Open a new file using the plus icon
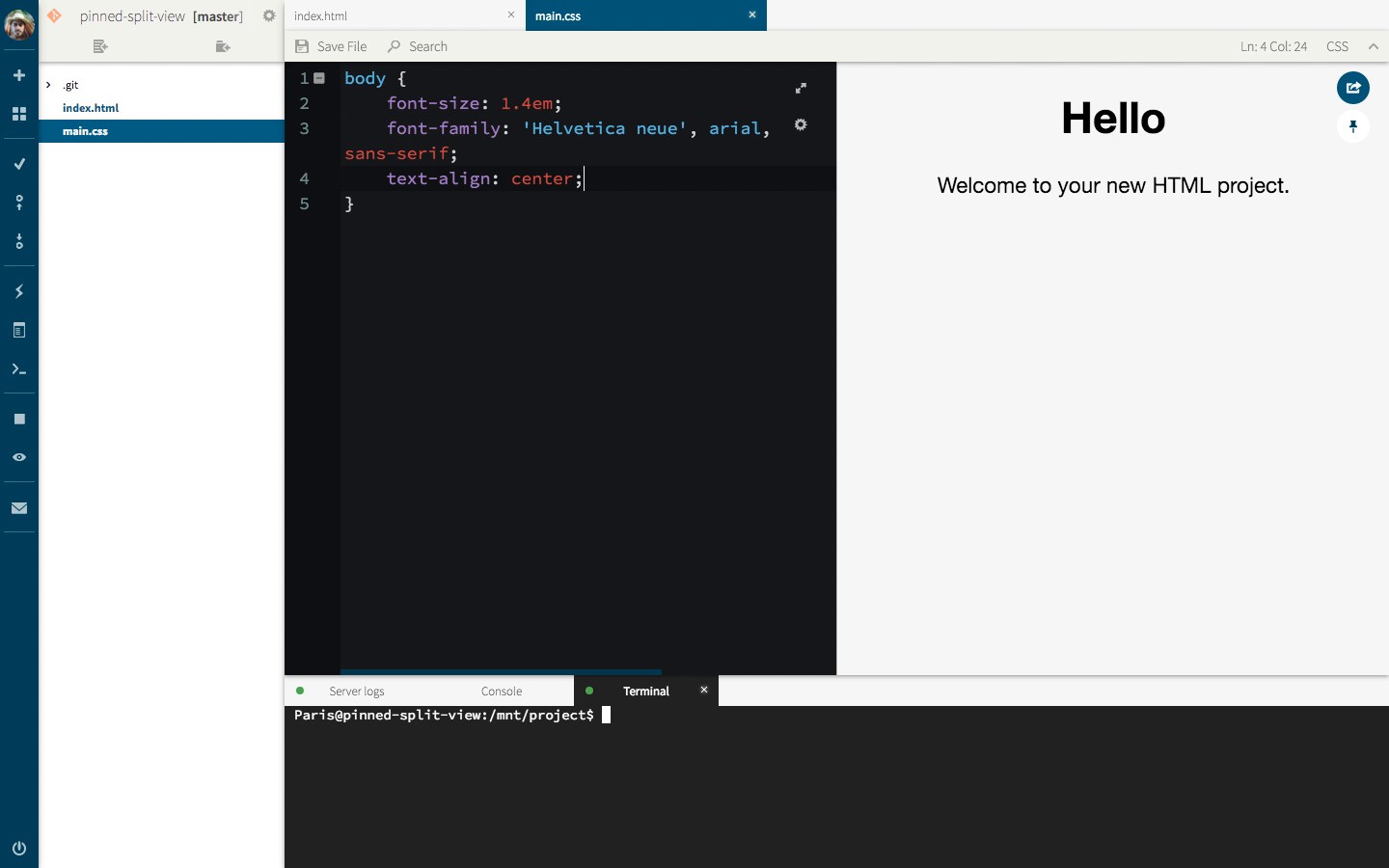The image size is (1389, 868). pyautogui.click(x=19, y=73)
